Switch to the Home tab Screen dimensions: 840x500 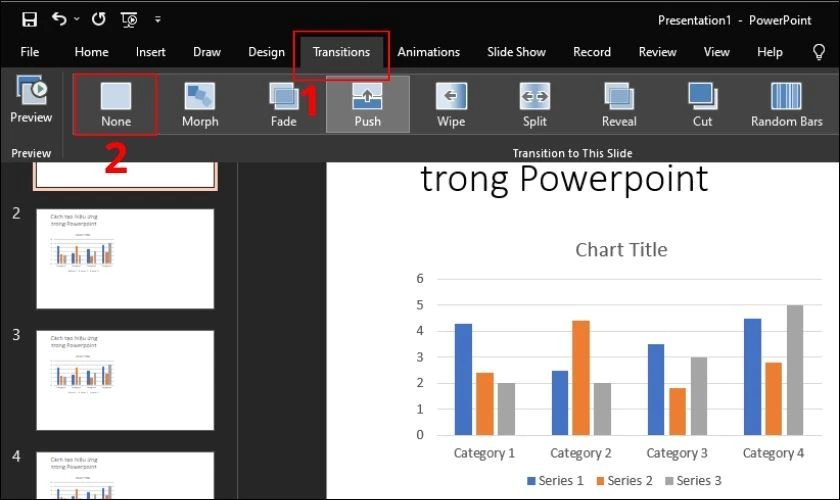click(x=92, y=52)
